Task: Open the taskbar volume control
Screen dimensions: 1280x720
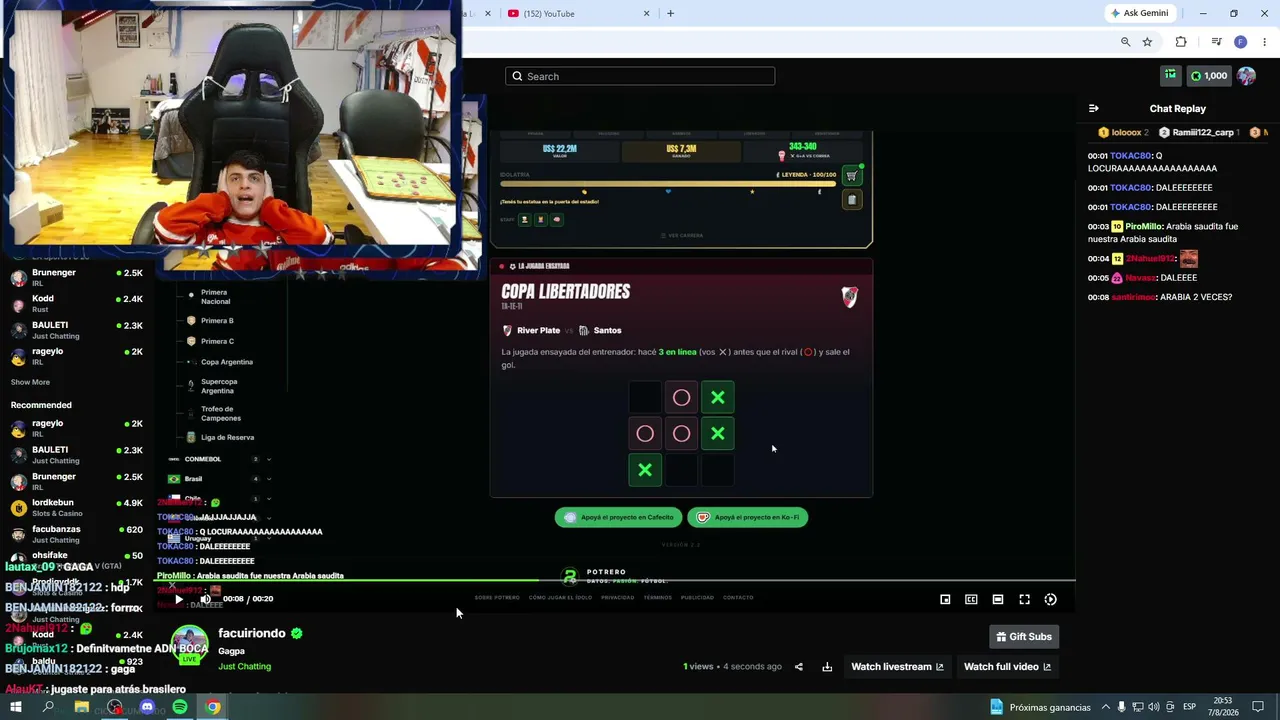Action: point(1155,707)
